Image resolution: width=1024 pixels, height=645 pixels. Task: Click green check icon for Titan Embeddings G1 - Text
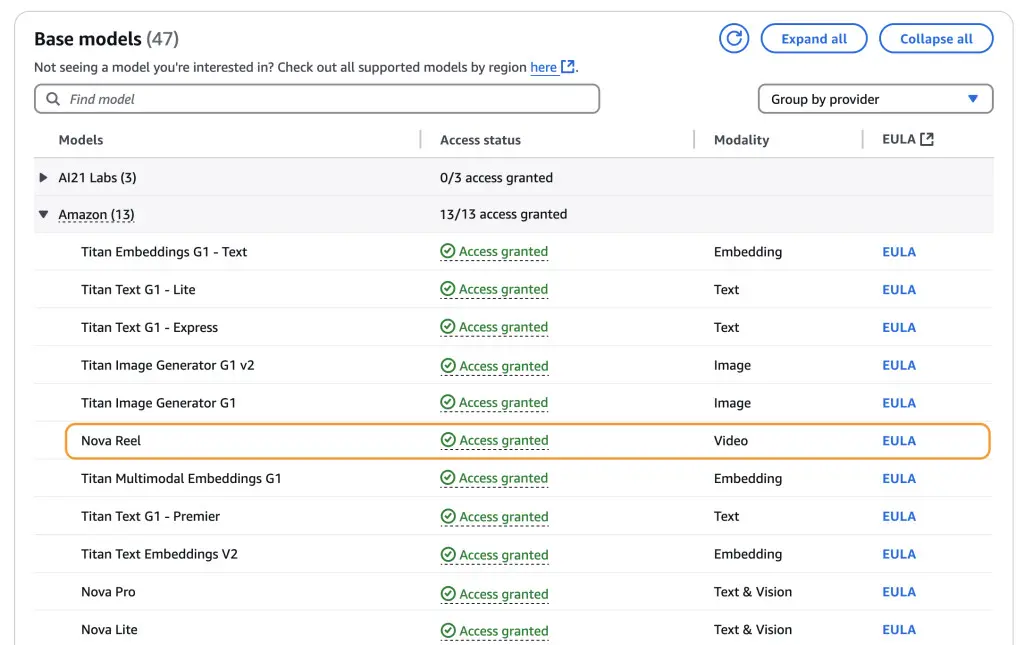(x=448, y=252)
